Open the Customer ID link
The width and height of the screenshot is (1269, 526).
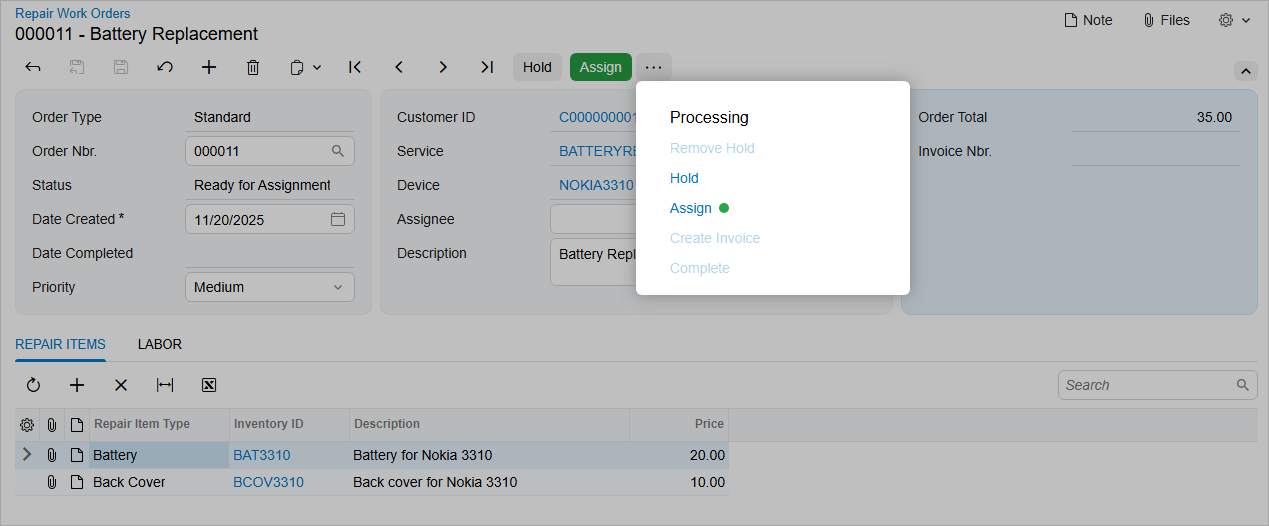[597, 117]
